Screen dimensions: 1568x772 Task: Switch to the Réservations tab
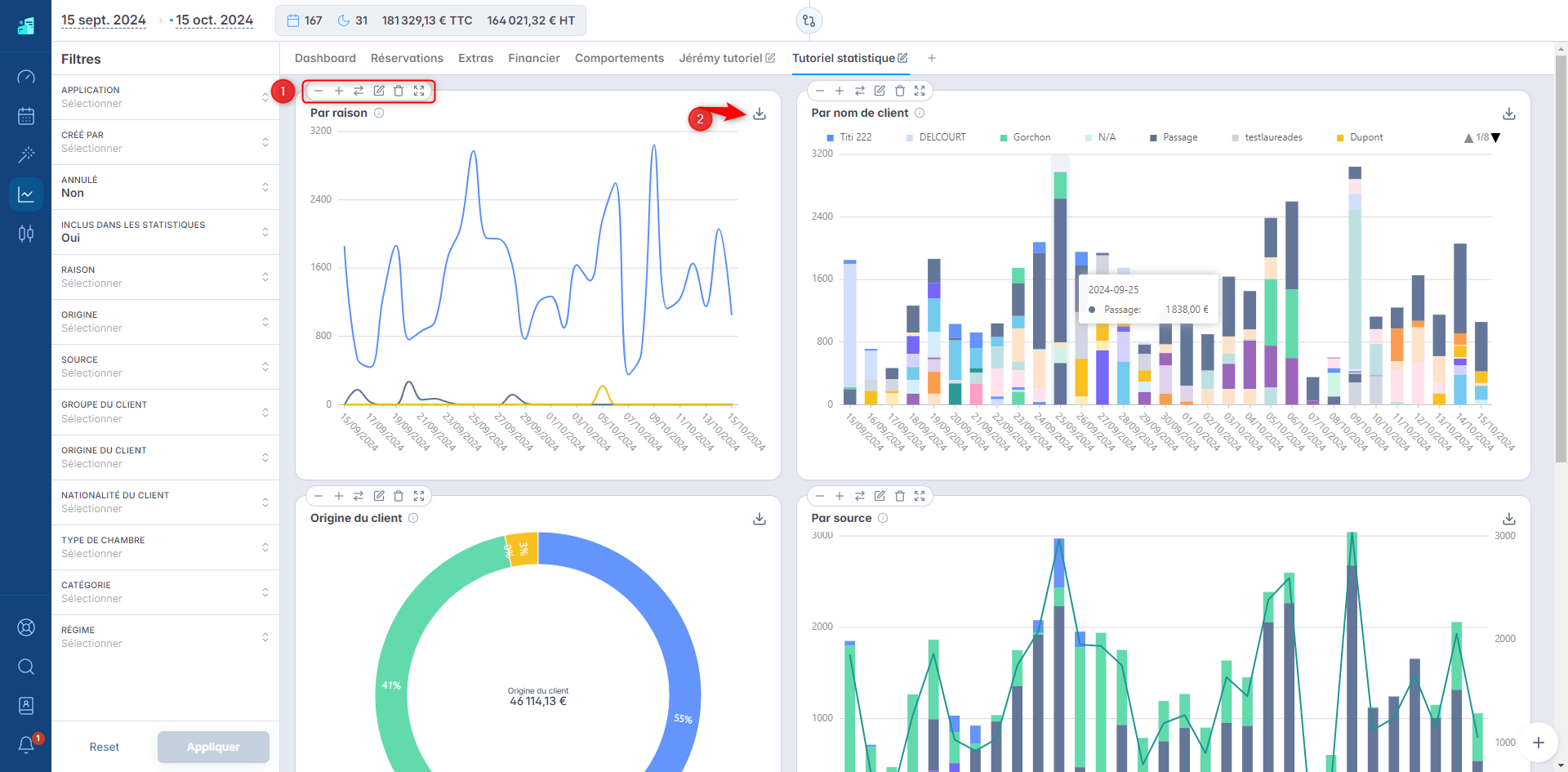[x=407, y=58]
